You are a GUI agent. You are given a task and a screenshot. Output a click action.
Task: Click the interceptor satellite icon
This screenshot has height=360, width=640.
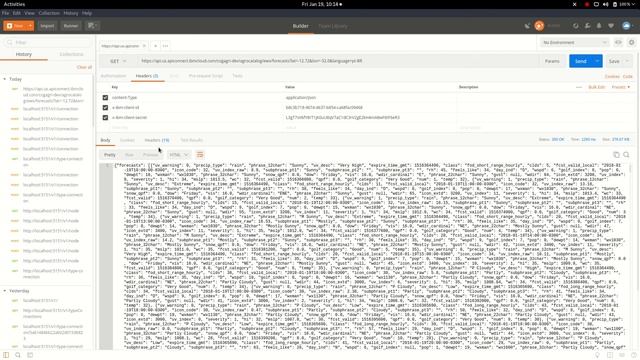point(527,26)
